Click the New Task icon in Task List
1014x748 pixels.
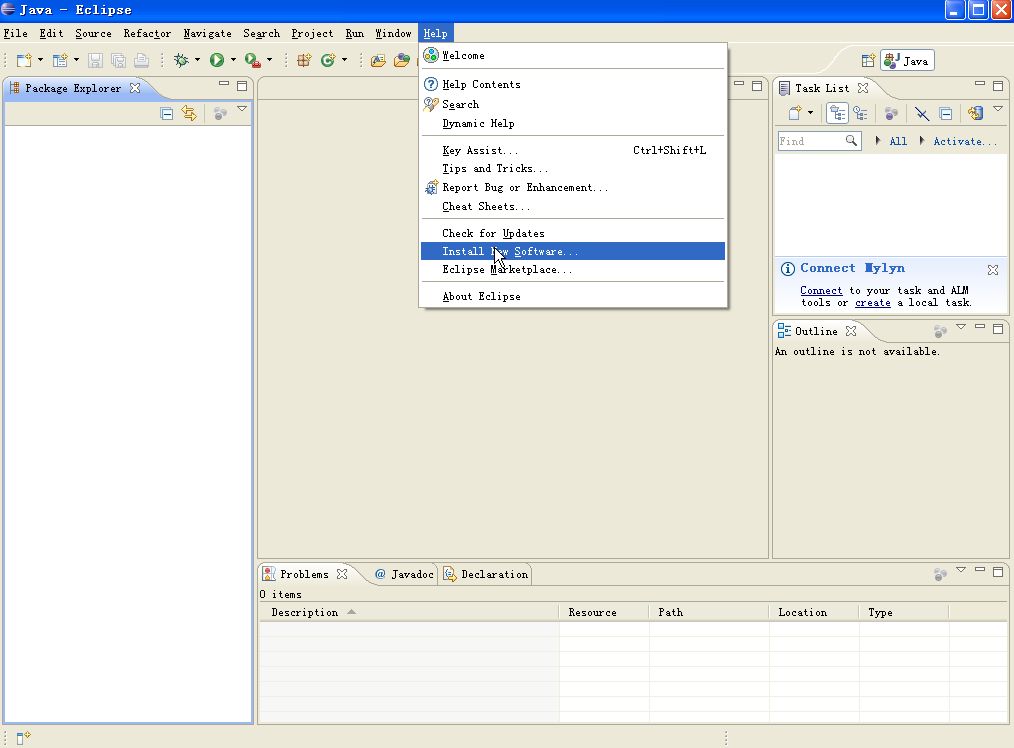click(x=795, y=114)
